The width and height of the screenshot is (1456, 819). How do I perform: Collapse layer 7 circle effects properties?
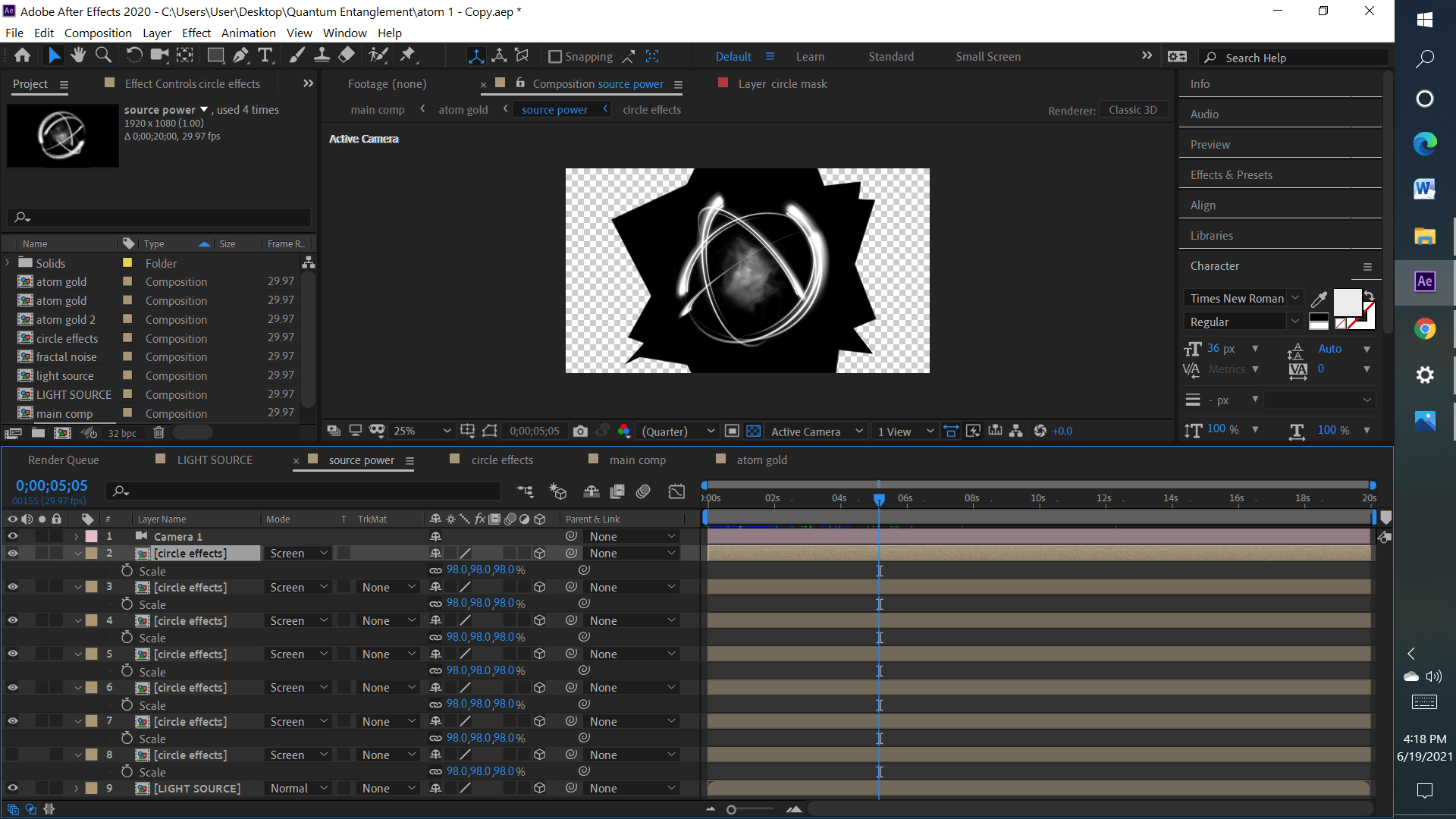(x=77, y=721)
